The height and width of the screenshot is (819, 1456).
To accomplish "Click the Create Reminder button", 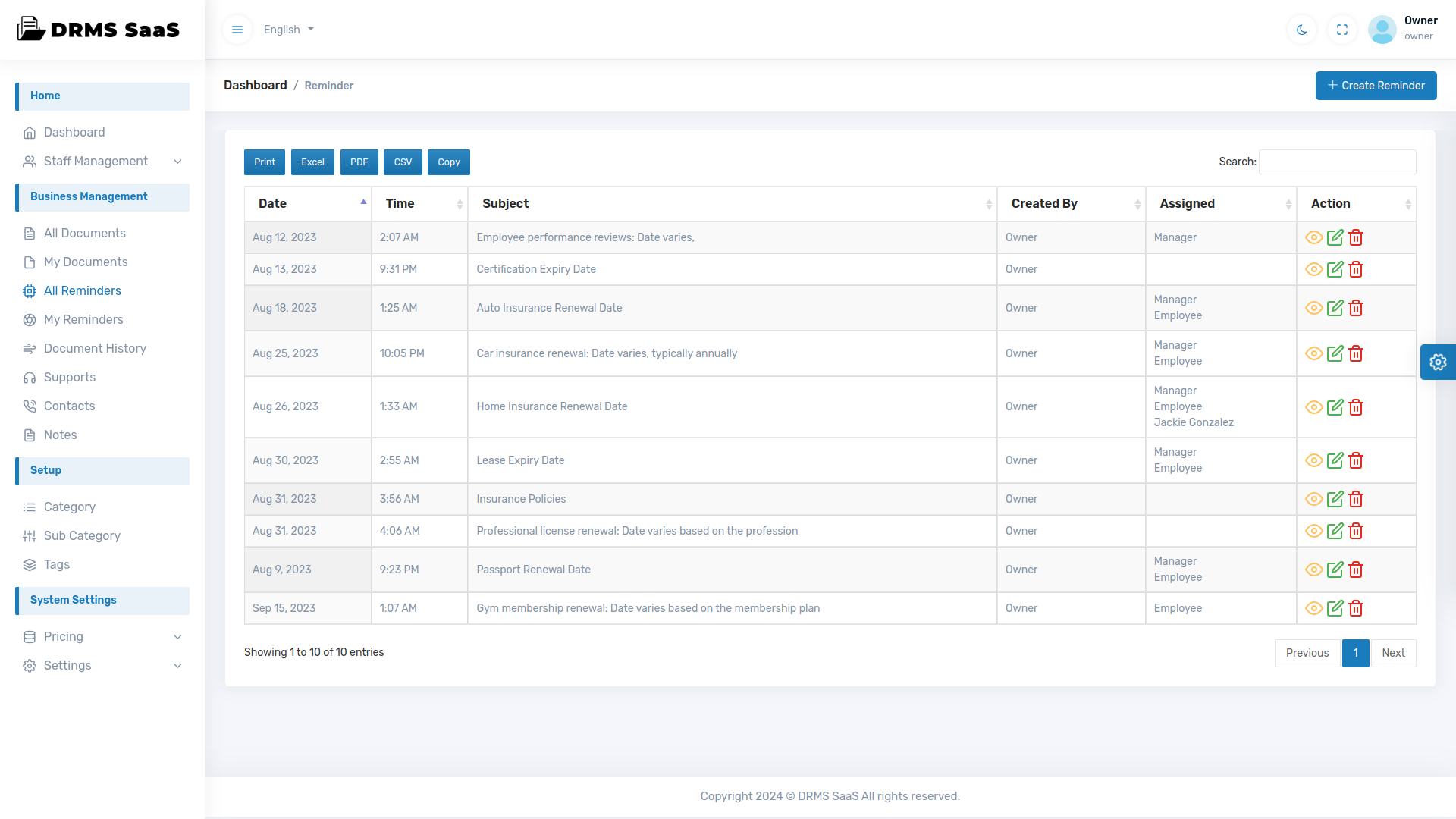I will 1376,85.
